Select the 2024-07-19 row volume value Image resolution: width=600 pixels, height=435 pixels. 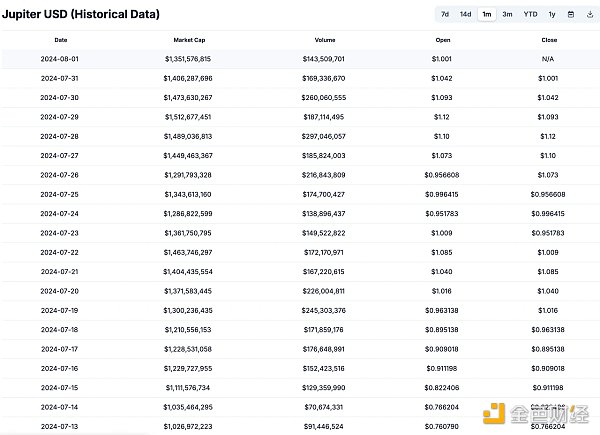(324, 310)
